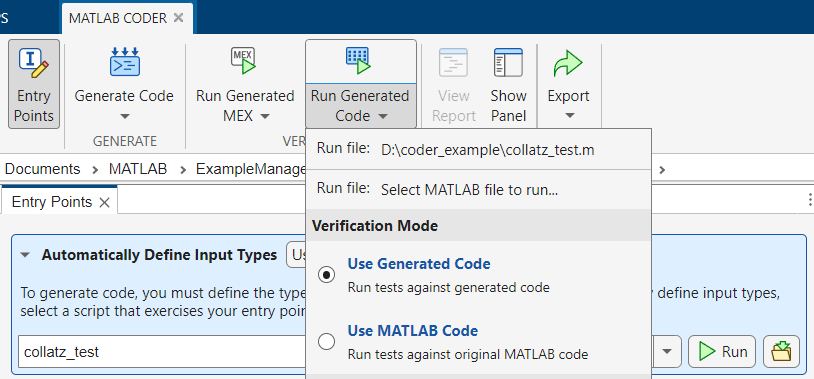
Task: Click the collatz_test script input field
Action: point(162,352)
